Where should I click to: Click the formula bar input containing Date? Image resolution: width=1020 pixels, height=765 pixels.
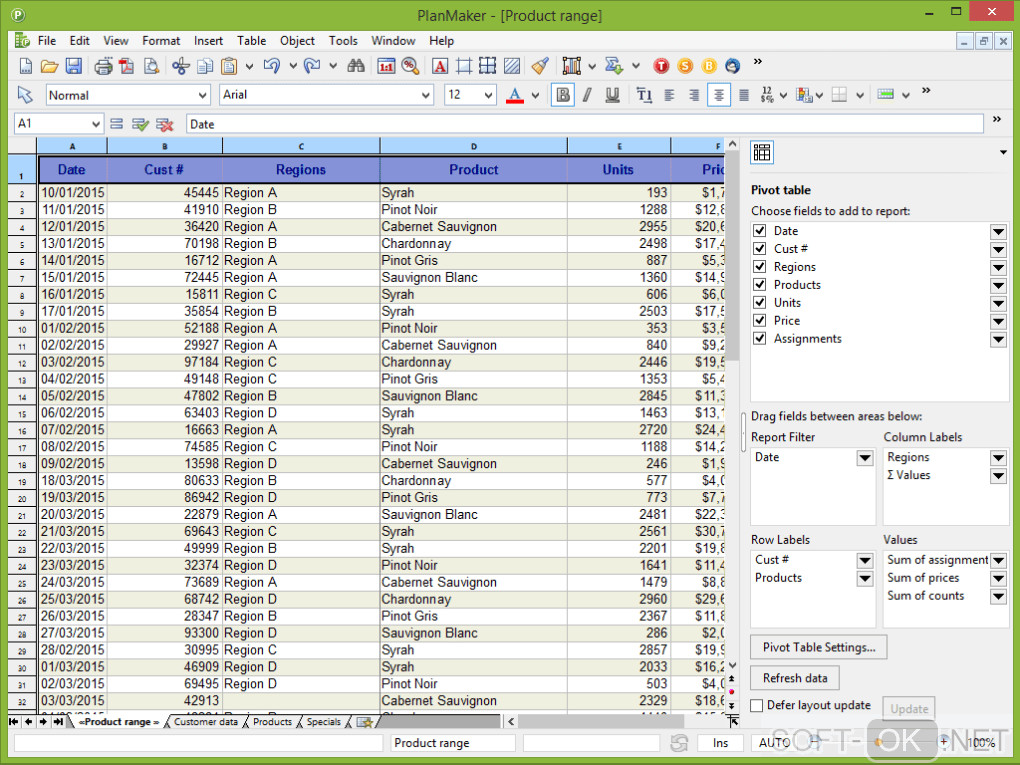584,124
